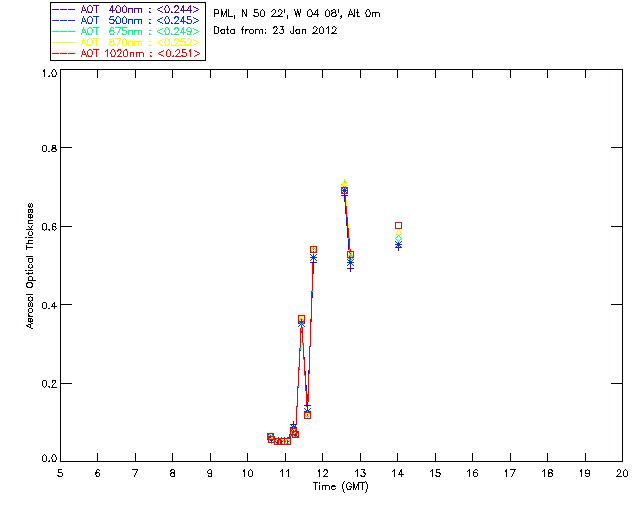
Task: Select the legend entry 'AOT 500nm : <0.245>'
Action: click(128, 20)
